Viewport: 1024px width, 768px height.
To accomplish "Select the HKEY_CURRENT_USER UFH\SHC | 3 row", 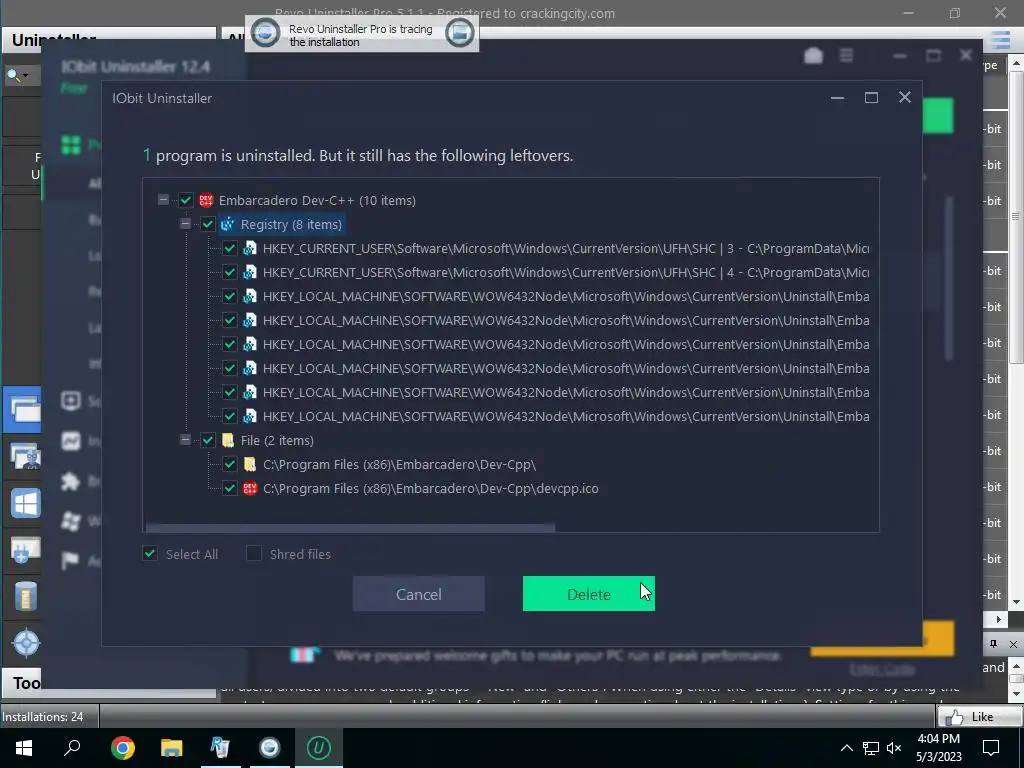I will (566, 249).
